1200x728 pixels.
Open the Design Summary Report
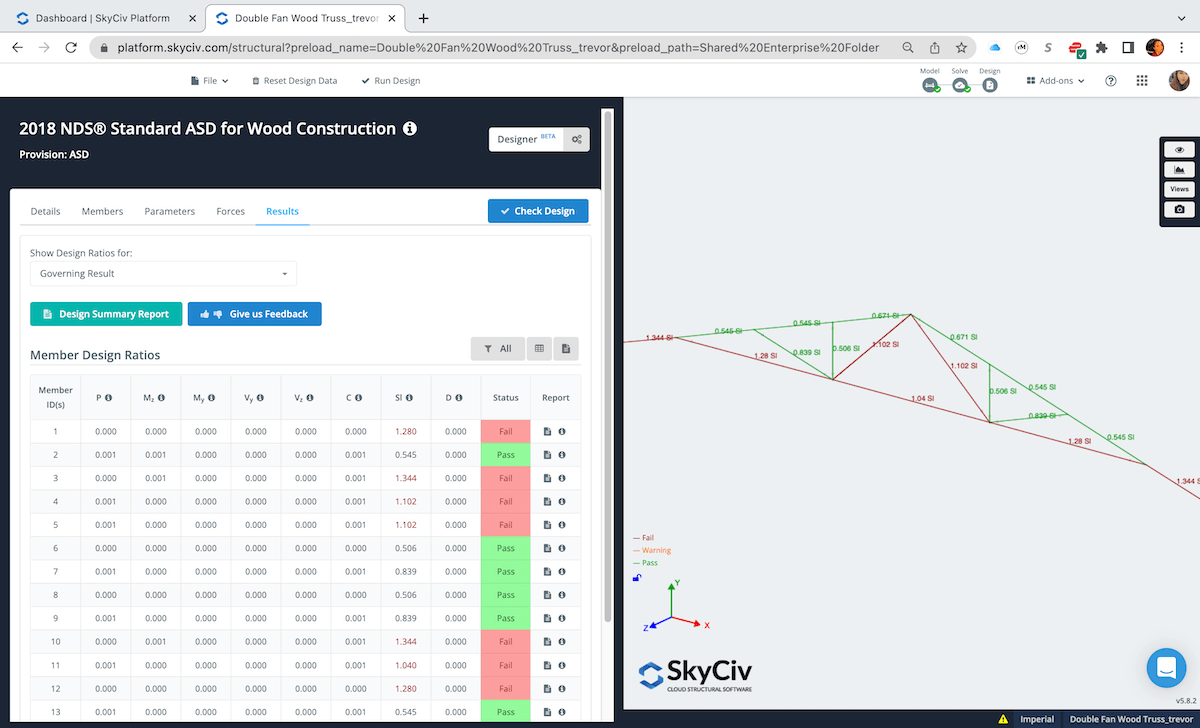[106, 314]
